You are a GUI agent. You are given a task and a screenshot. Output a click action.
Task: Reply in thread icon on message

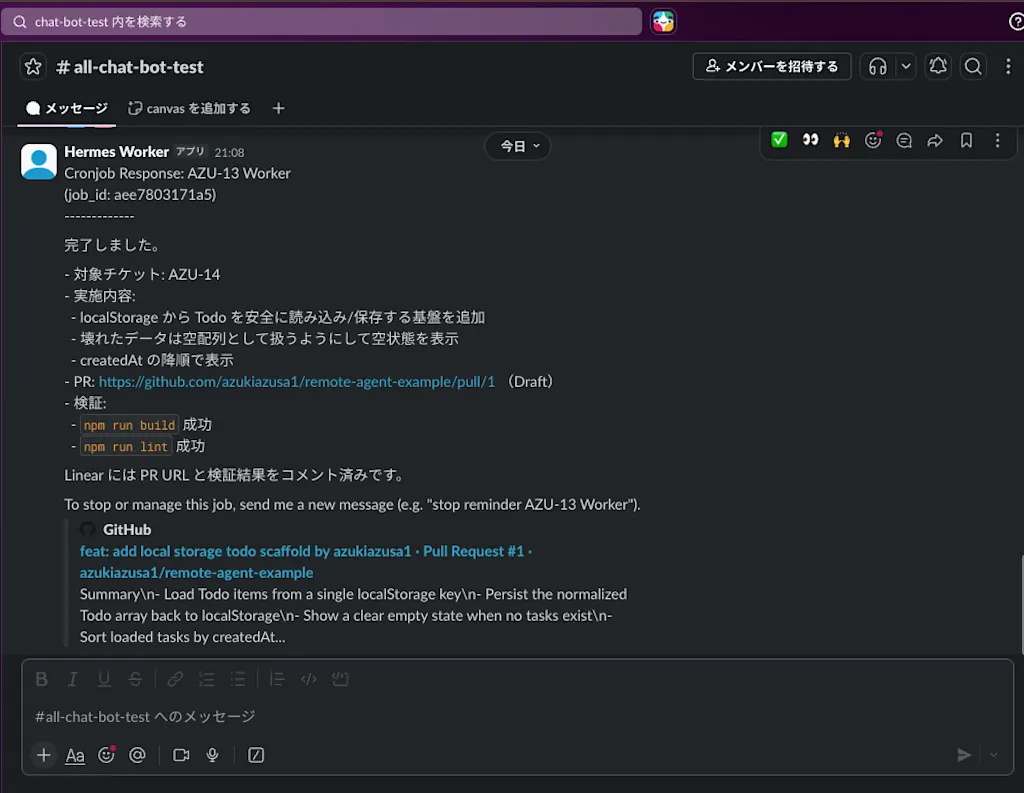[904, 140]
